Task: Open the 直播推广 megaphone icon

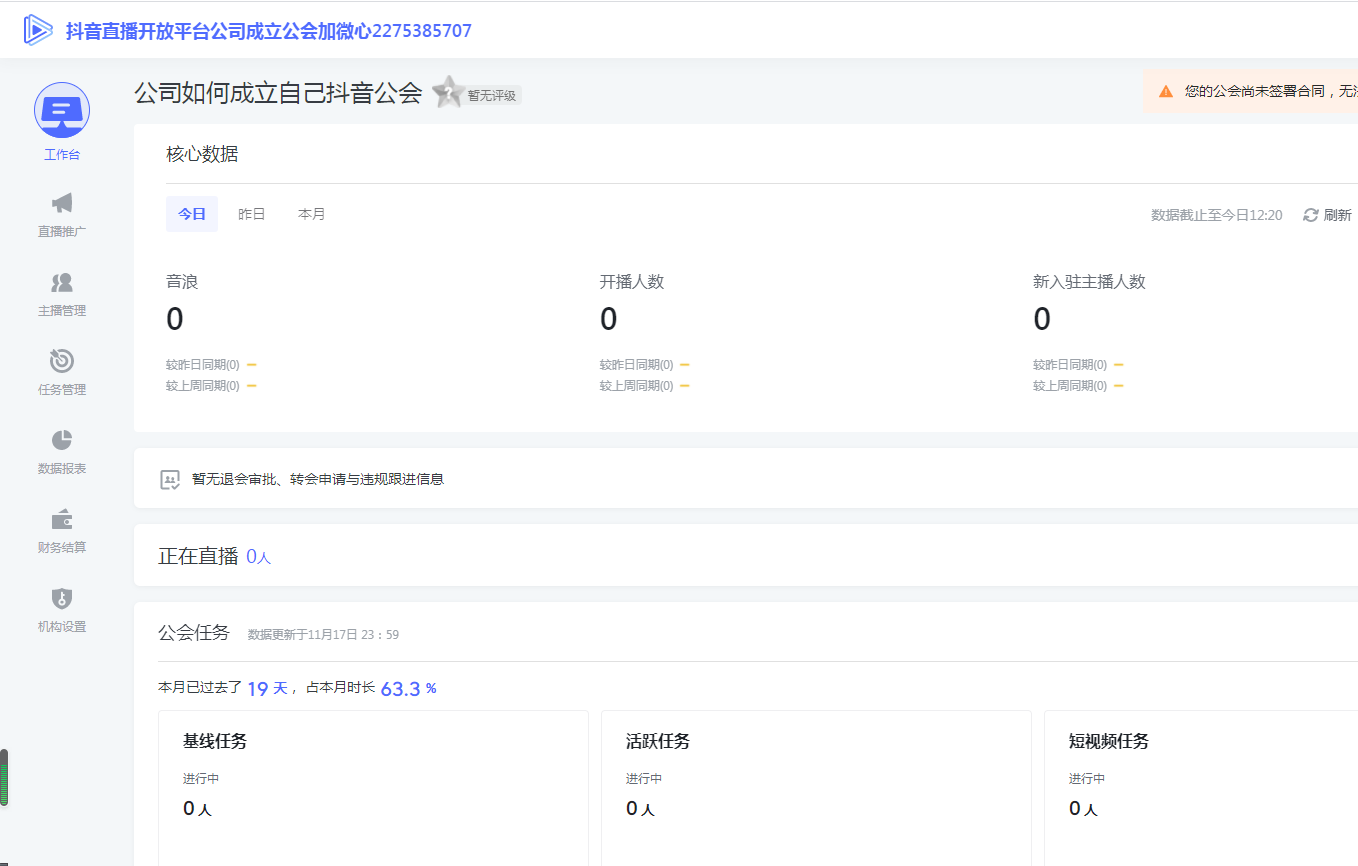Action: tap(62, 203)
